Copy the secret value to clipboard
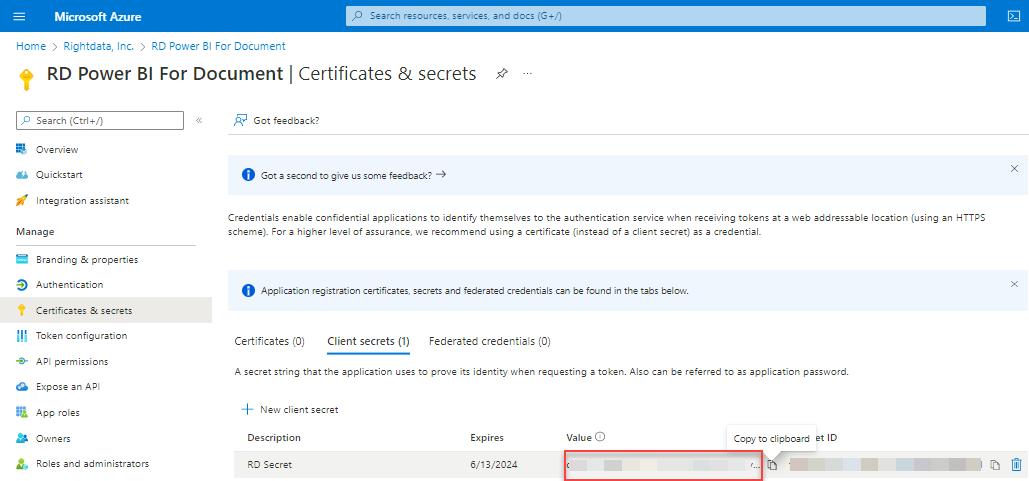The height and width of the screenshot is (481, 1029). (772, 465)
